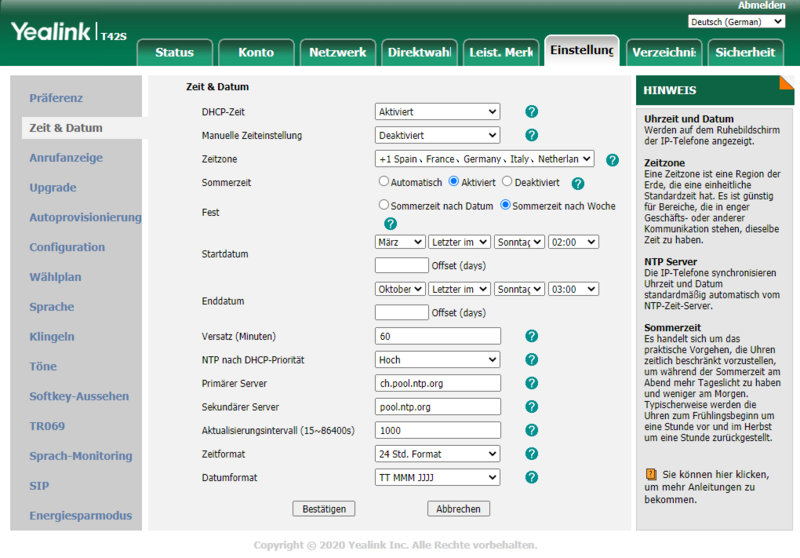The width and height of the screenshot is (800, 558).
Task: Open Energiesparmodus in the sidebar
Action: point(81,516)
